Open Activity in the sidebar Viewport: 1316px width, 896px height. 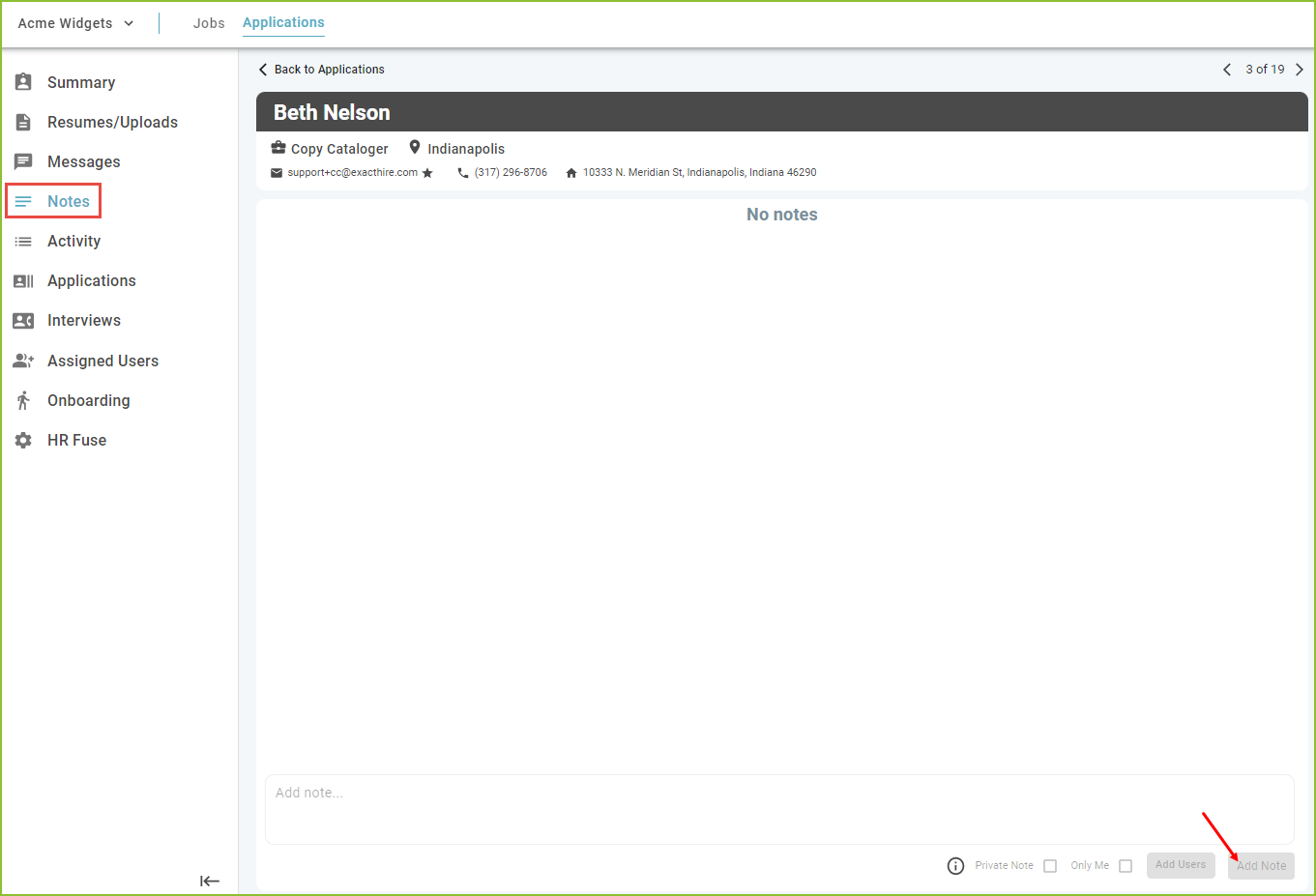[x=73, y=242]
